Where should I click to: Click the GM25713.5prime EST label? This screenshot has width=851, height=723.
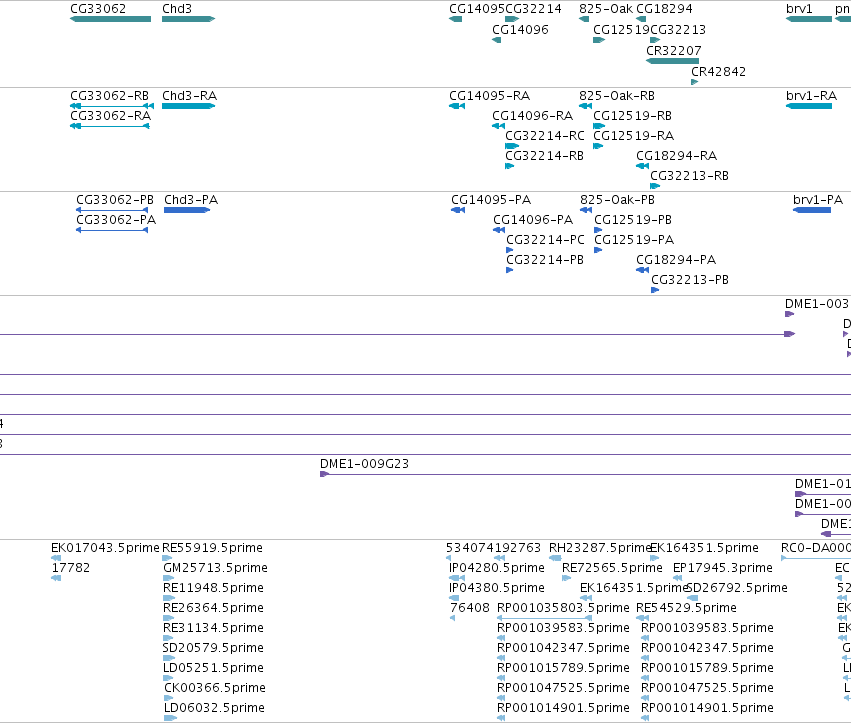tap(215, 568)
